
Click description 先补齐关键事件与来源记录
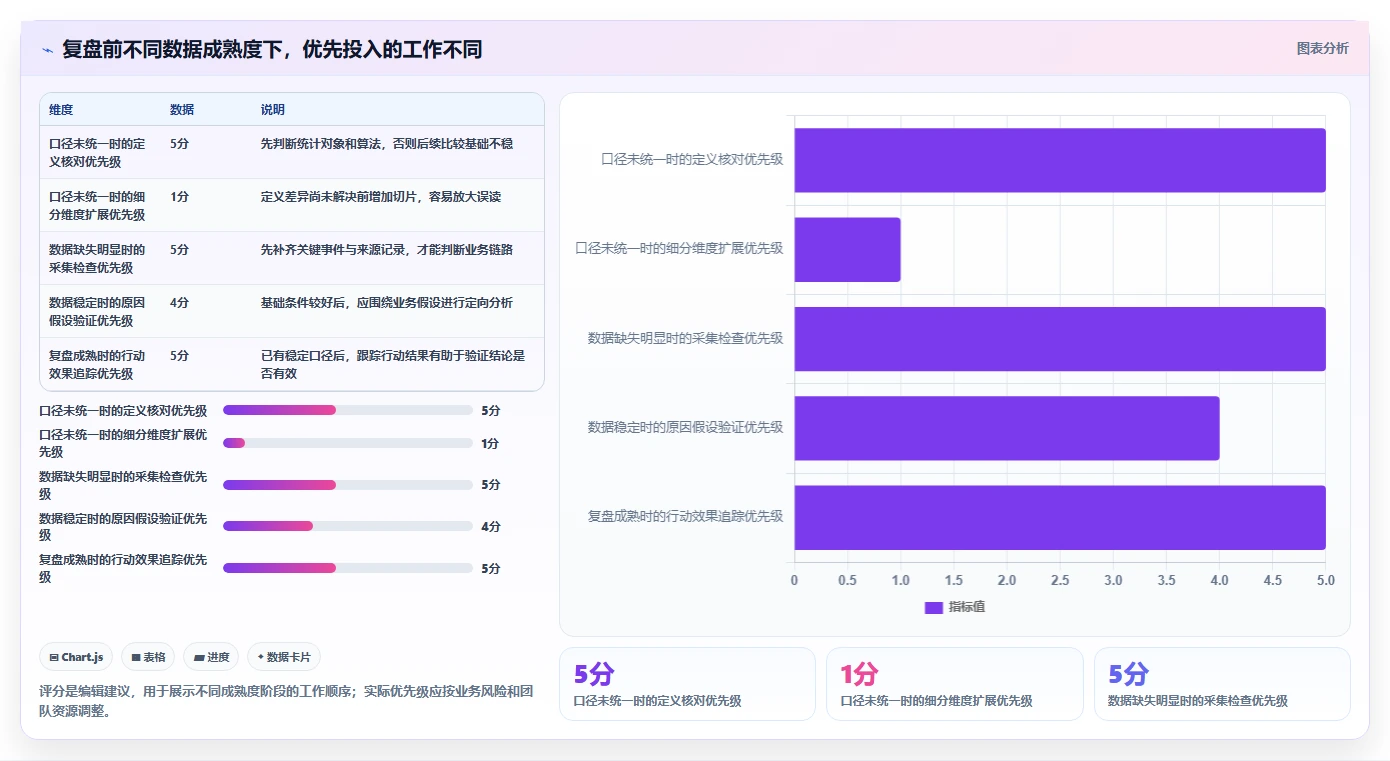(x=387, y=250)
